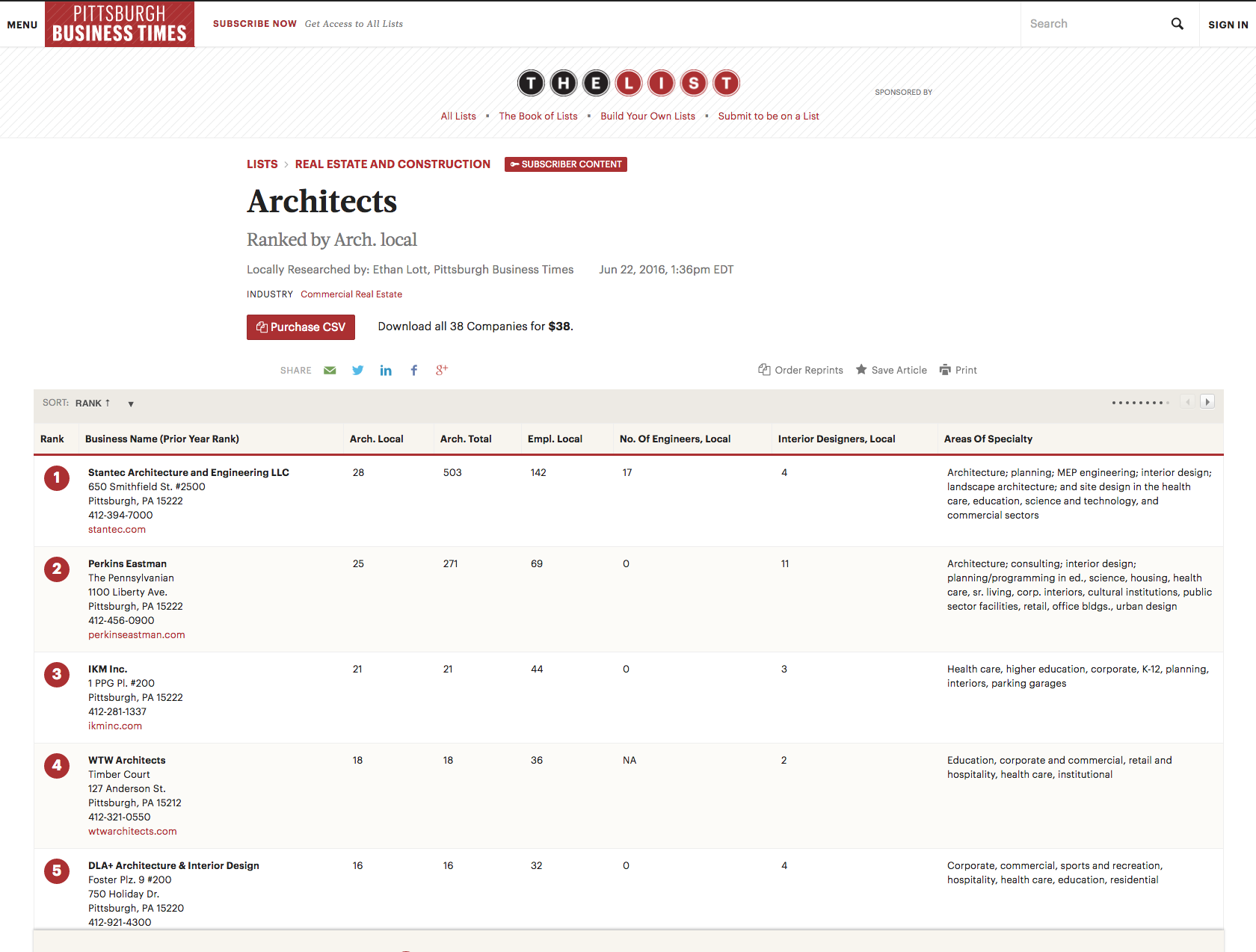Click Real Estate and Construction breadcrumb

coord(392,164)
